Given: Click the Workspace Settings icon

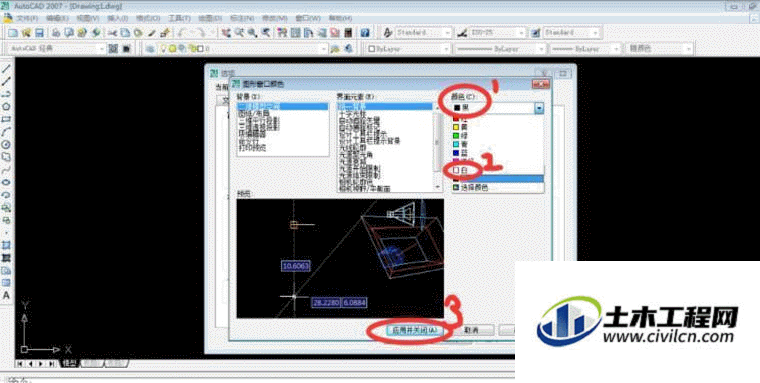Looking at the screenshot, I should pos(113,48).
